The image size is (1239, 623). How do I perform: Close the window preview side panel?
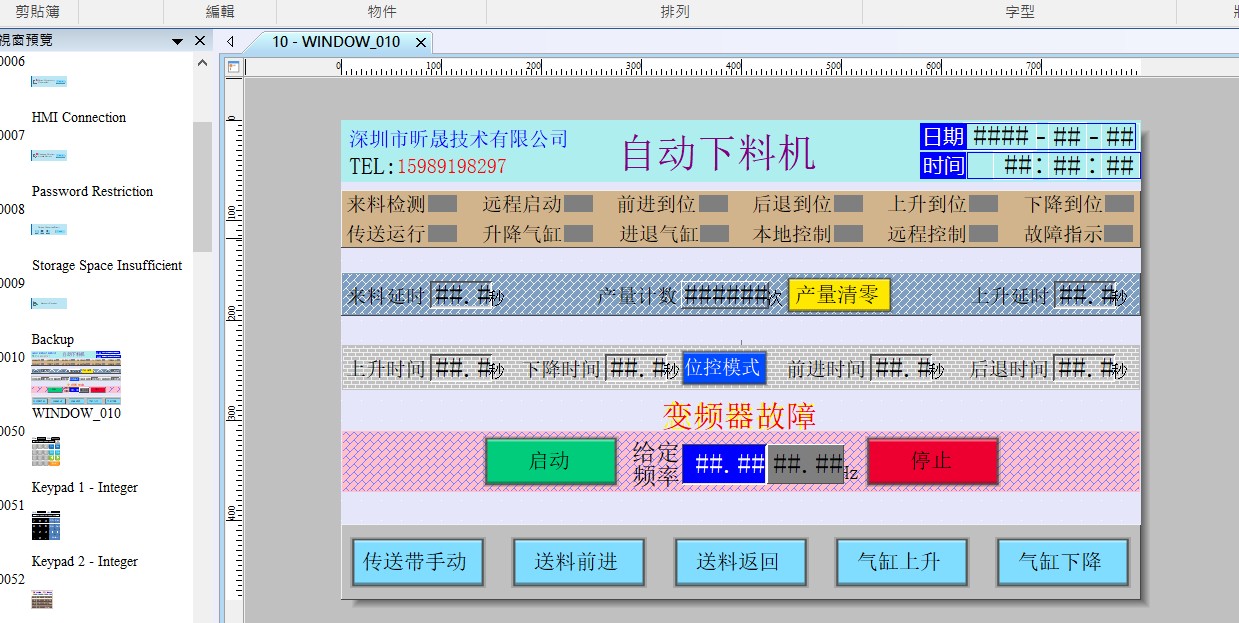pos(200,41)
